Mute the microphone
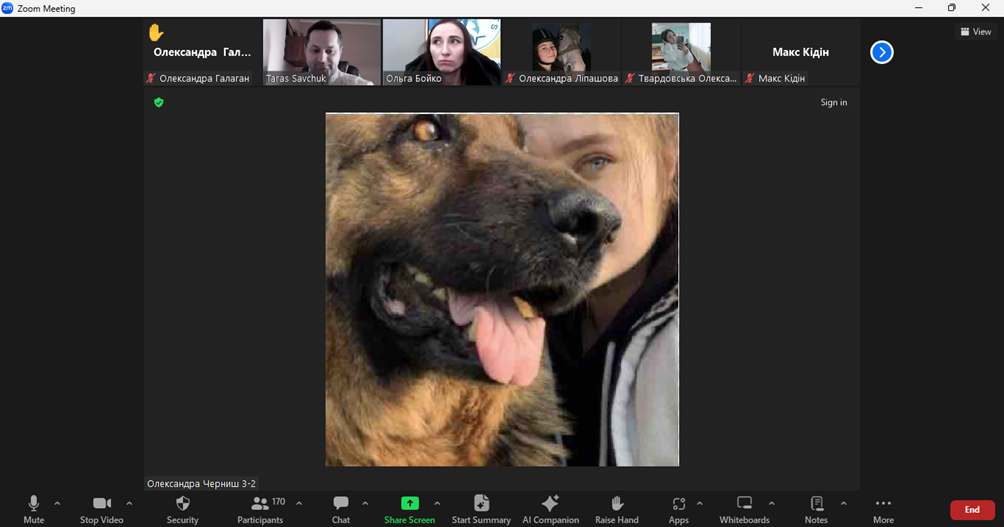Image resolution: width=1004 pixels, height=527 pixels. click(x=34, y=510)
